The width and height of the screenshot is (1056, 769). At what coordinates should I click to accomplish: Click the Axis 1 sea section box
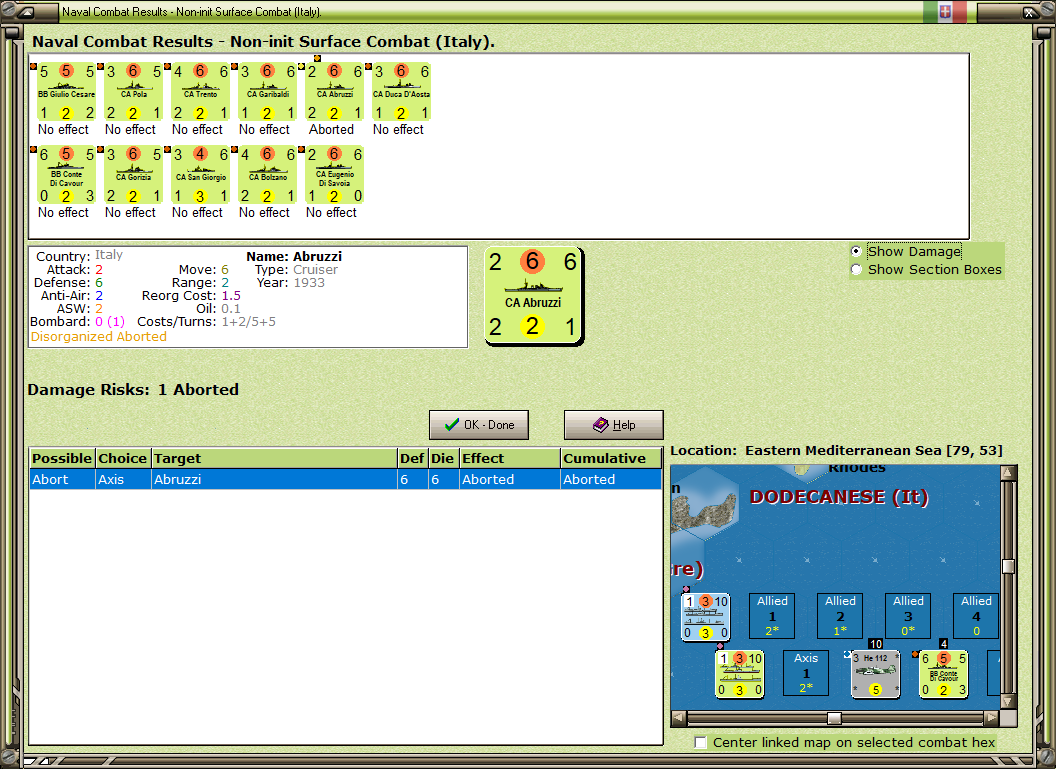[805, 673]
